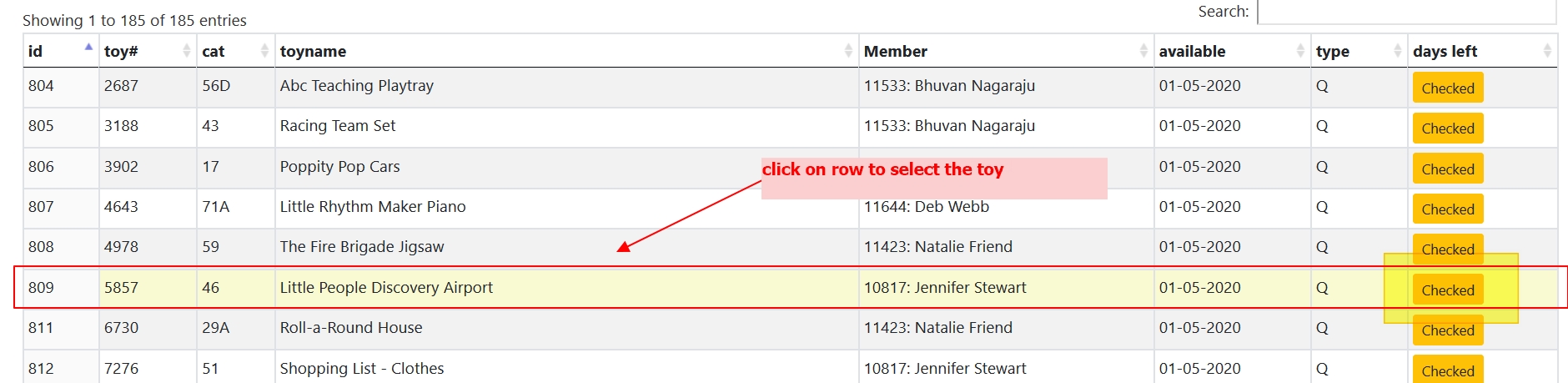This screenshot has width=1568, height=383.
Task: Select the Little People Discovery Airport row
Action: coord(567,288)
